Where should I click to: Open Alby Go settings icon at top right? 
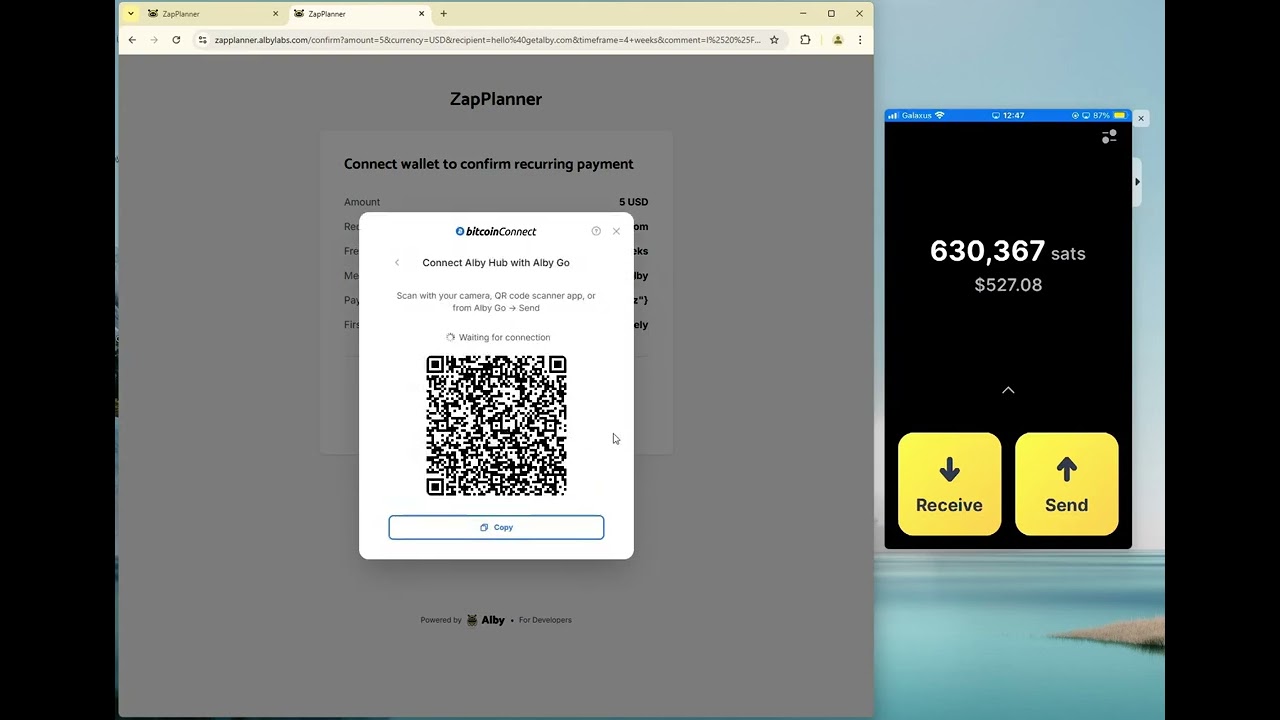(1109, 136)
